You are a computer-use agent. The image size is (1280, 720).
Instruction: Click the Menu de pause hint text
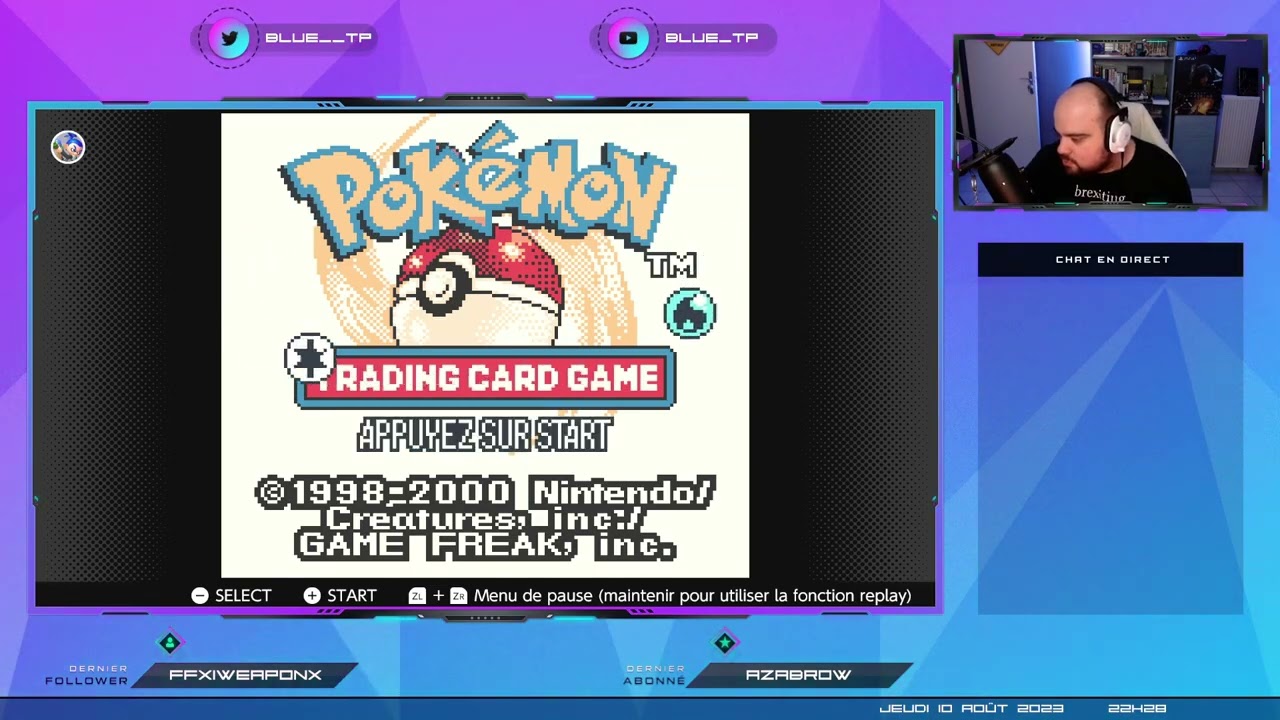[692, 595]
